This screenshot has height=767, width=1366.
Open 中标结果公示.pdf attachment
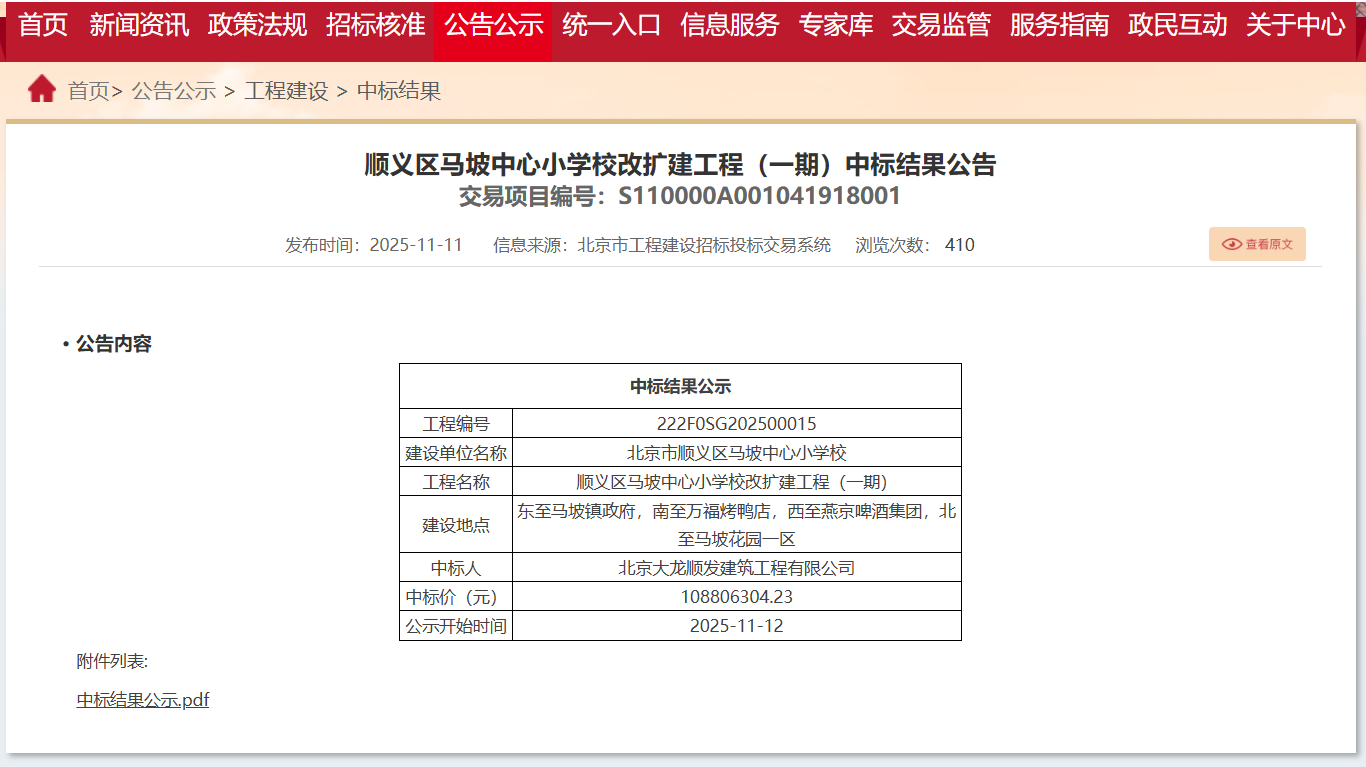[x=143, y=700]
